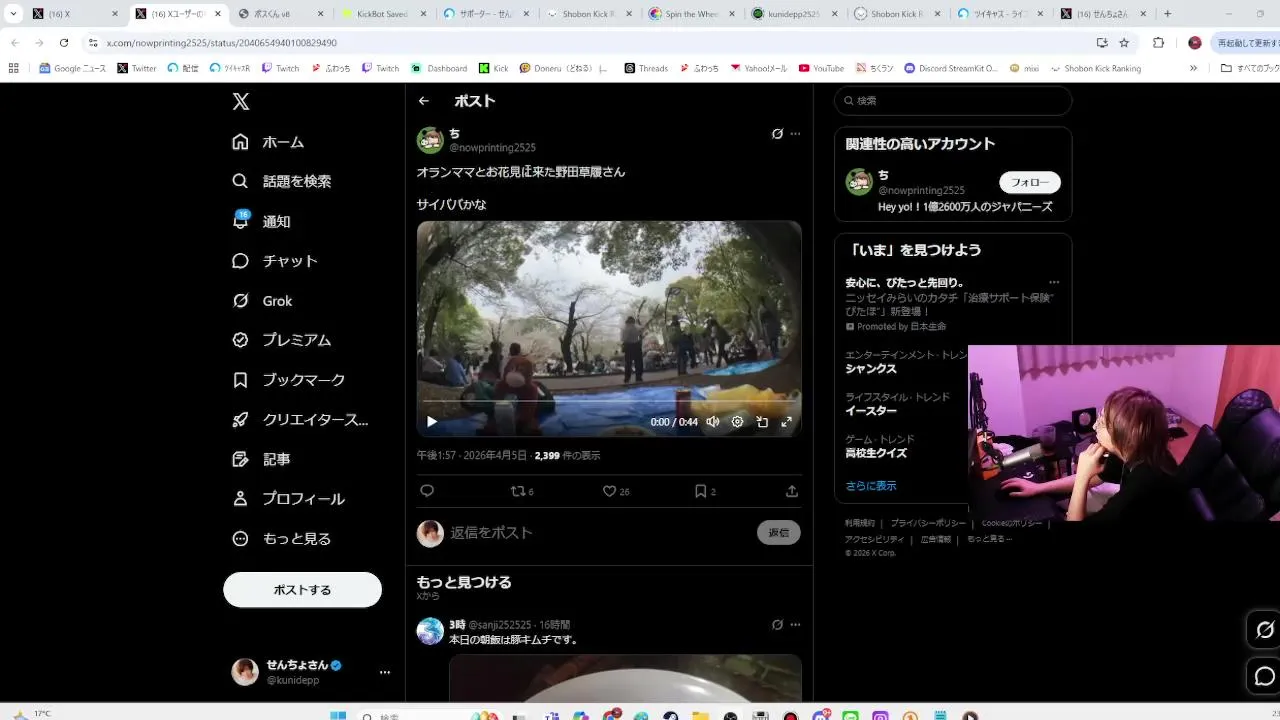The image size is (1280, 720).
Task: Open browser tab search dropdown
Action: pos(13,14)
